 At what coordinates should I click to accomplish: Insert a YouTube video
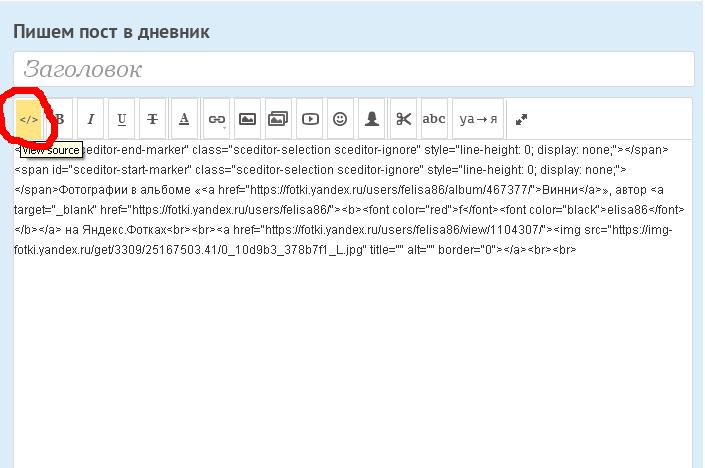(310, 119)
